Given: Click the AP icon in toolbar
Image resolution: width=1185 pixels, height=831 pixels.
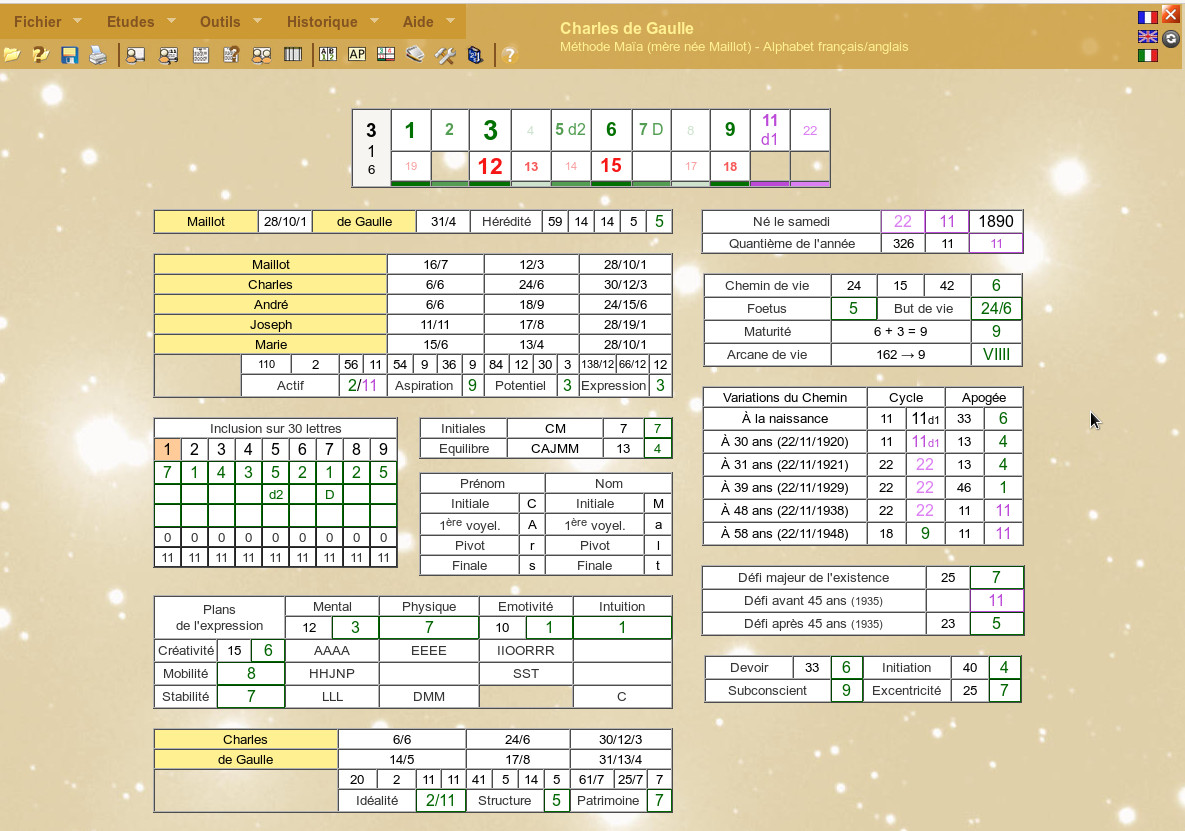Looking at the screenshot, I should click(x=357, y=54).
